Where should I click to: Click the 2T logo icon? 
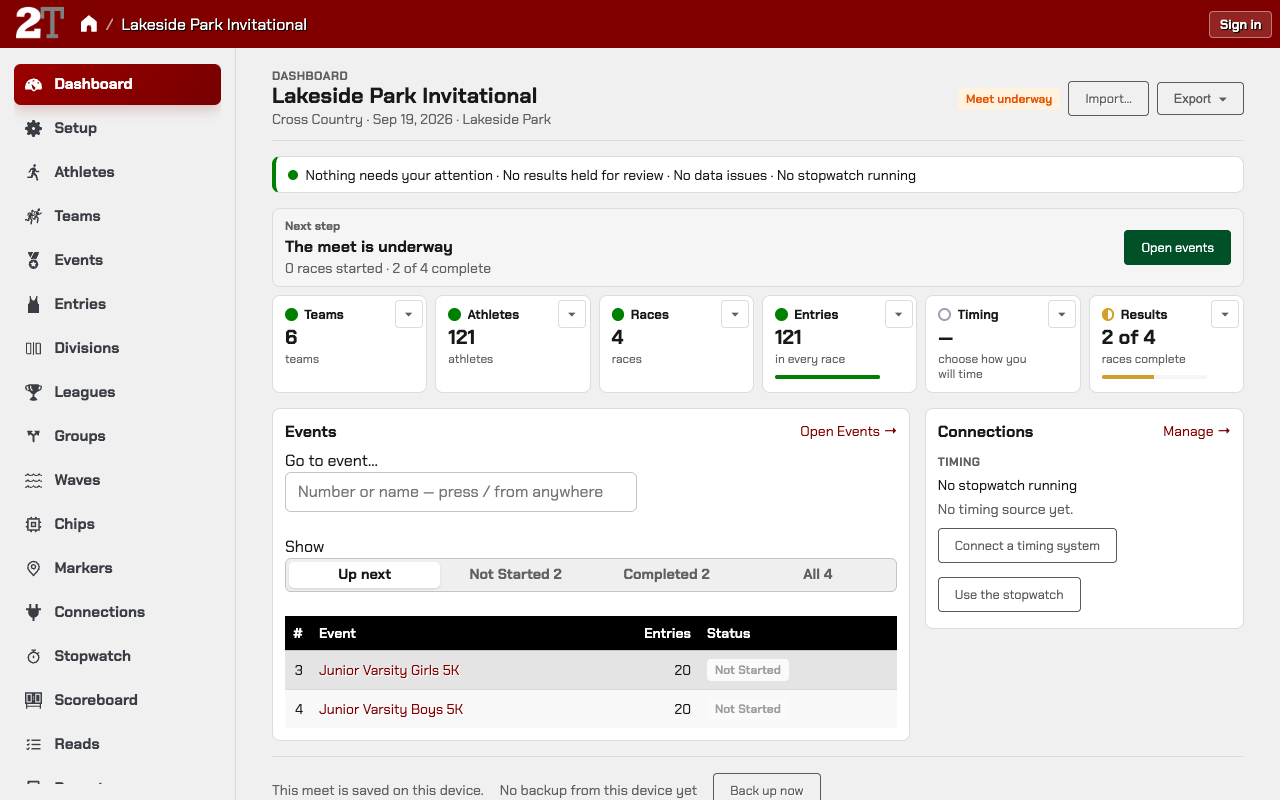point(40,23)
